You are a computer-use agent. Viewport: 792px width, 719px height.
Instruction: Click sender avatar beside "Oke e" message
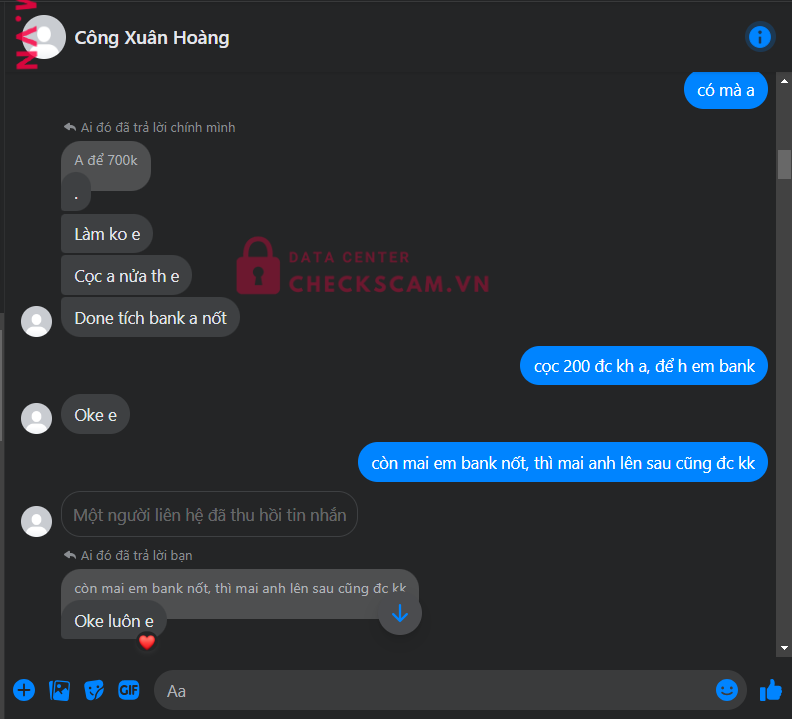point(36,418)
